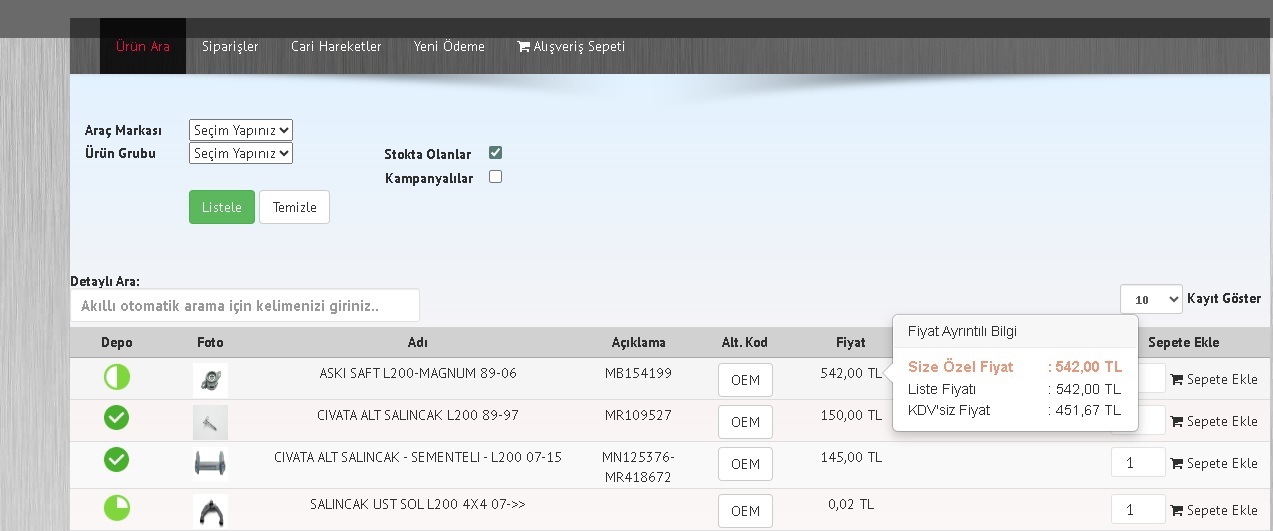Go to the Siparişler tab

(x=230, y=47)
